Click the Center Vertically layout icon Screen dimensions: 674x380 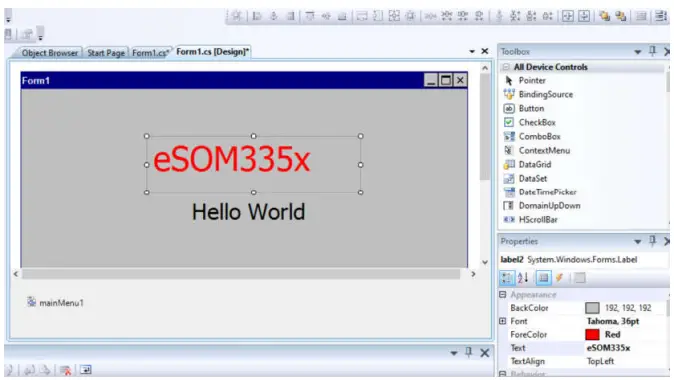click(584, 16)
